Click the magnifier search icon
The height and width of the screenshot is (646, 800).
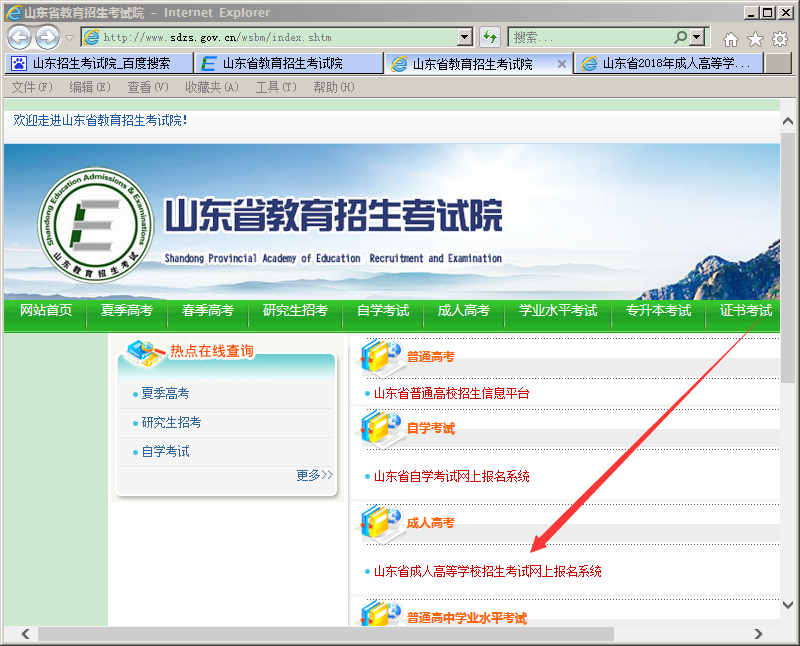[x=680, y=37]
